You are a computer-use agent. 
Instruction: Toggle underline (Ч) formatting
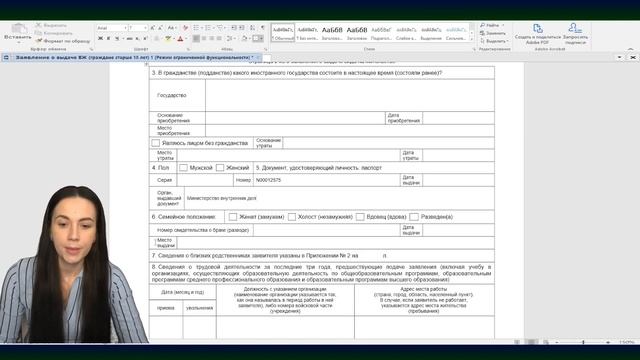(117, 38)
